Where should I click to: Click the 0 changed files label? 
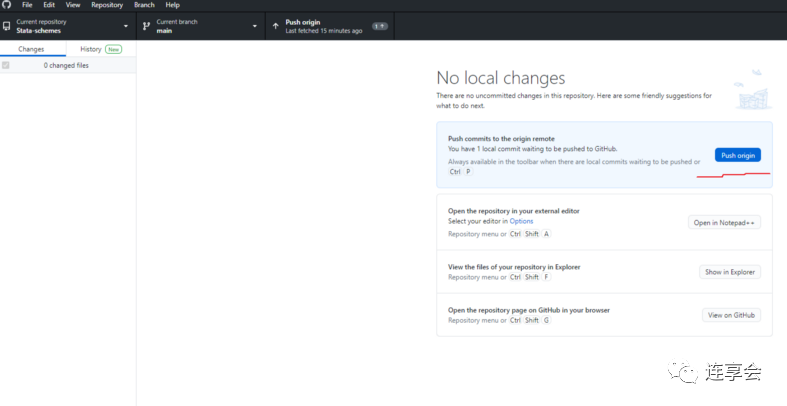click(66, 65)
